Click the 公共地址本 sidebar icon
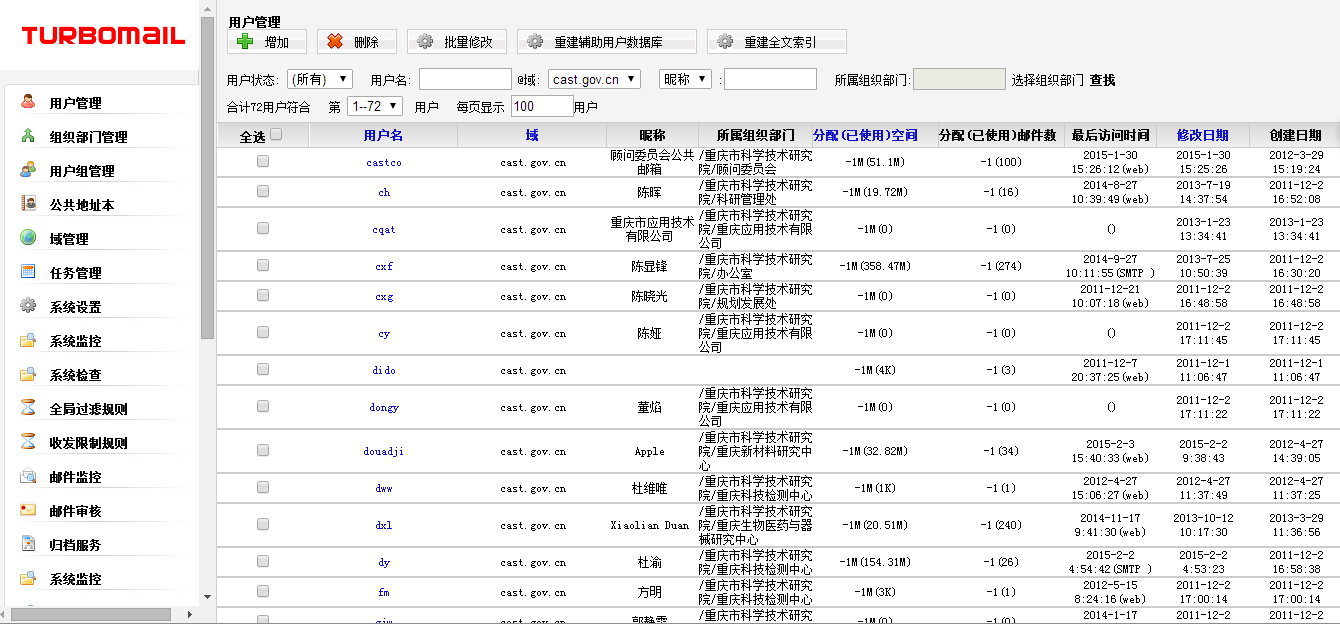Screen dimensions: 1340x624 click(28, 204)
